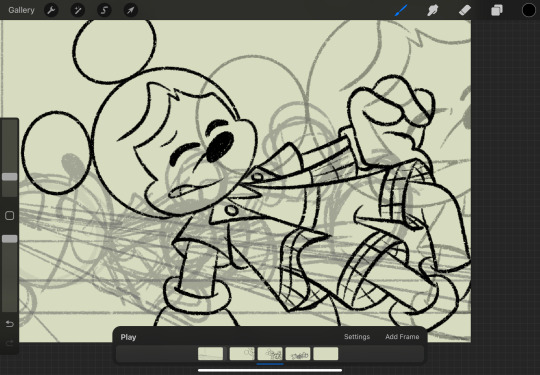This screenshot has width=540, height=375.
Task: Select the second frame thumbnail in timeline
Action: [242, 354]
